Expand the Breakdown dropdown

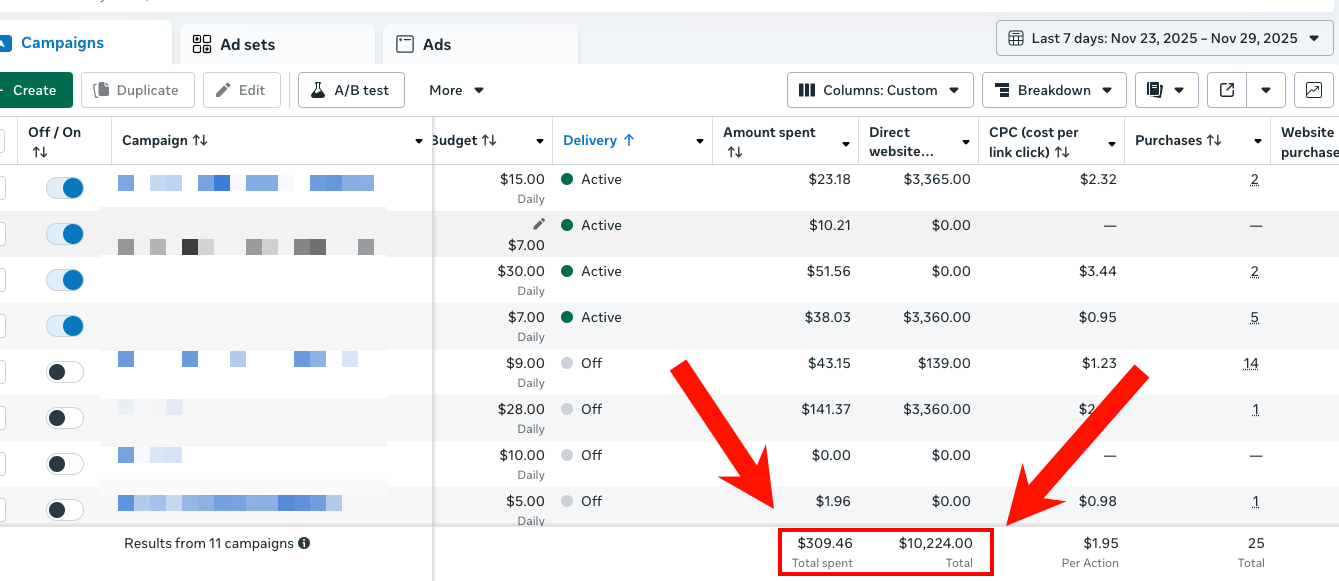[1054, 90]
